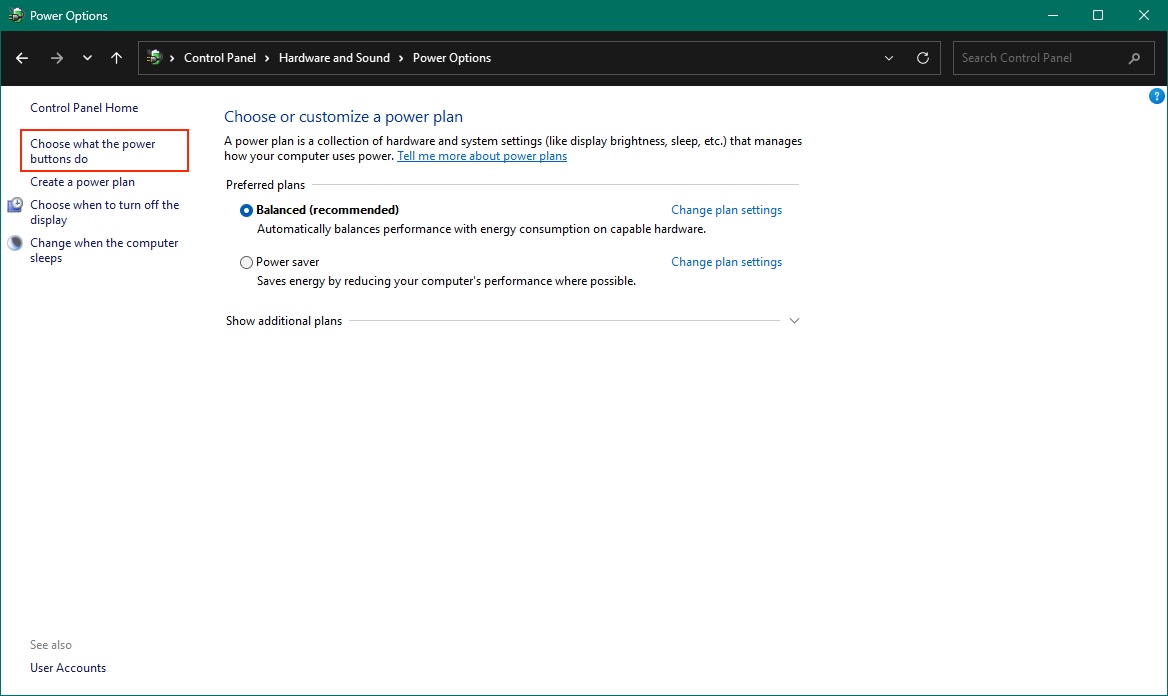Click the search magnifier icon
The image size is (1168, 696).
coord(1134,58)
